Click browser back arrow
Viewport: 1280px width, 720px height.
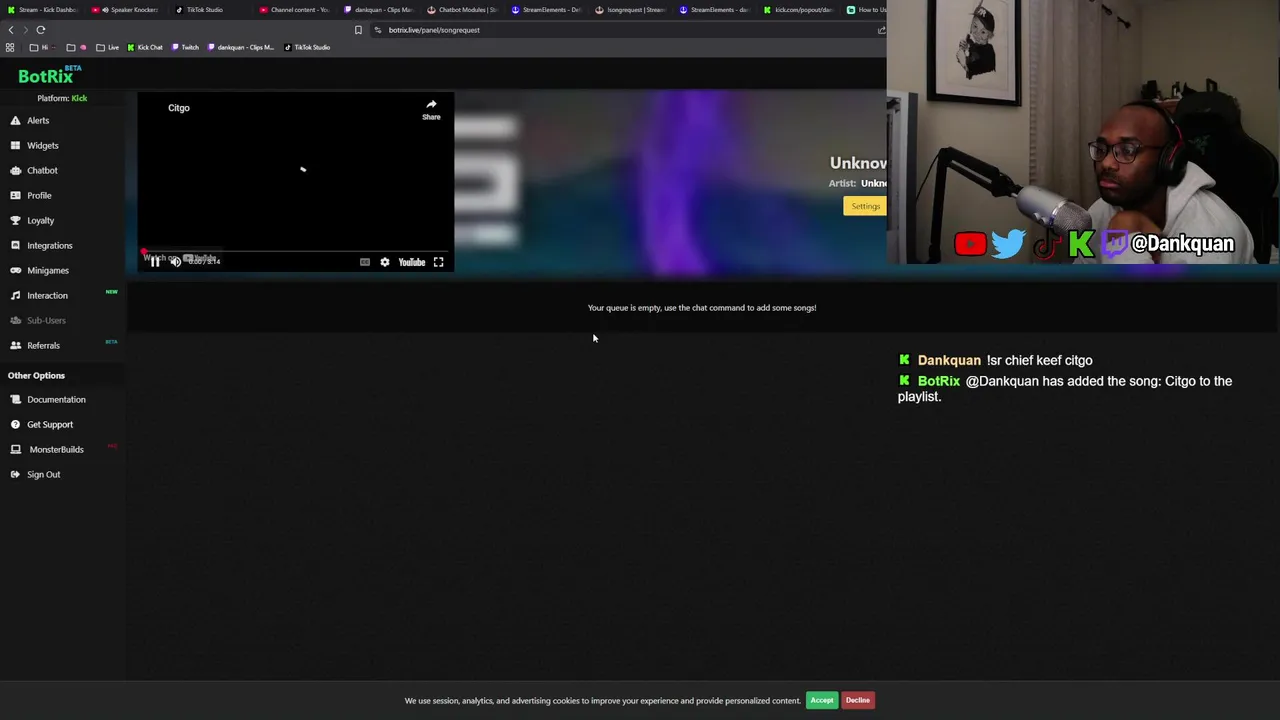[11, 30]
